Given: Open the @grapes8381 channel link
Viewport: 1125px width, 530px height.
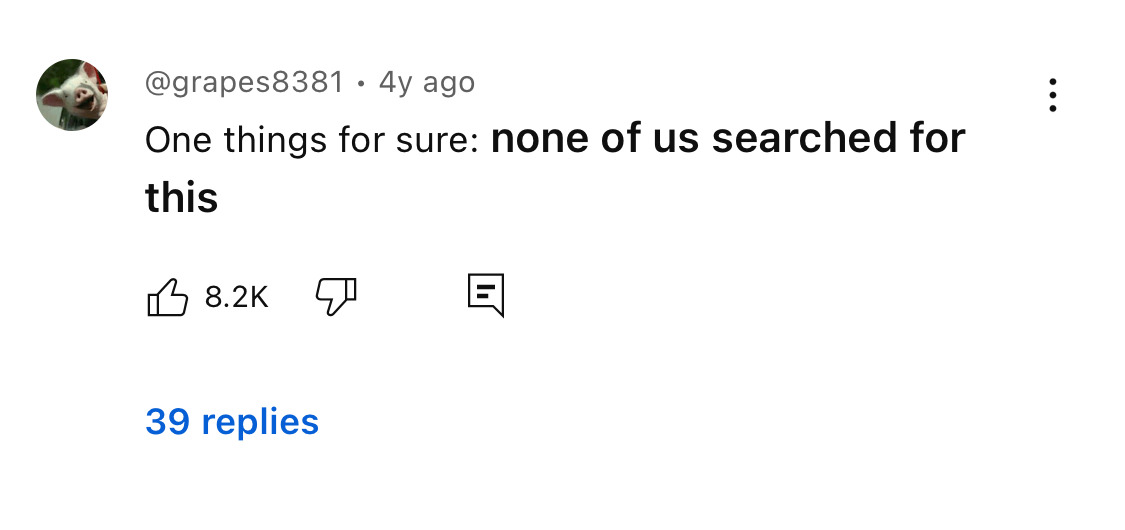Looking at the screenshot, I should 244,82.
